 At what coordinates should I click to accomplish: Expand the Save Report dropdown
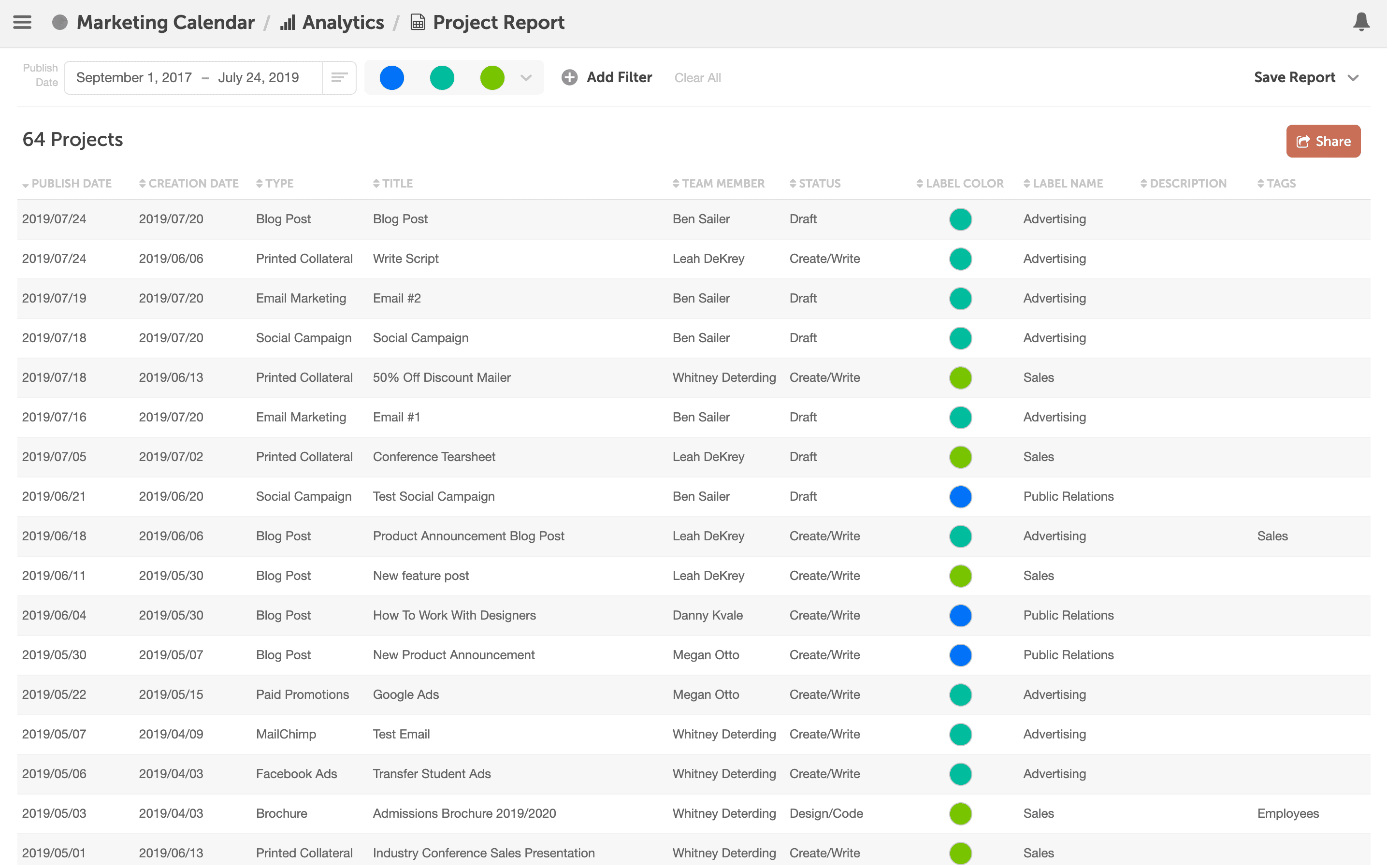[x=1353, y=77]
